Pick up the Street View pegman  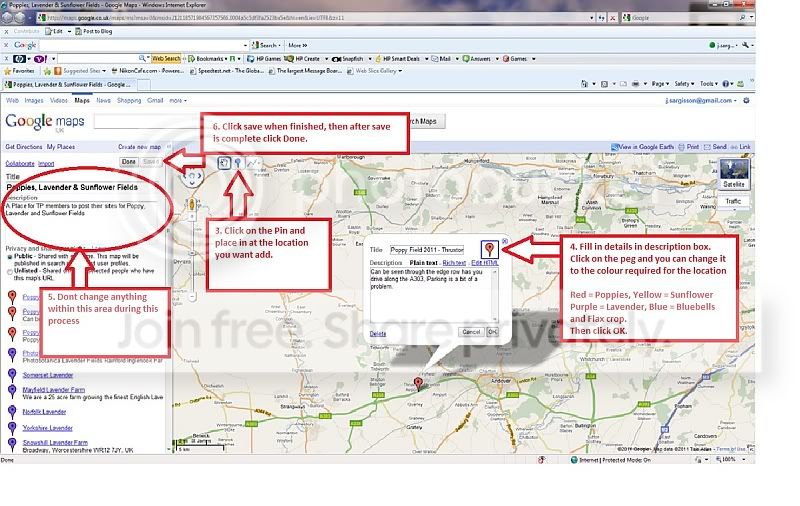point(192,205)
